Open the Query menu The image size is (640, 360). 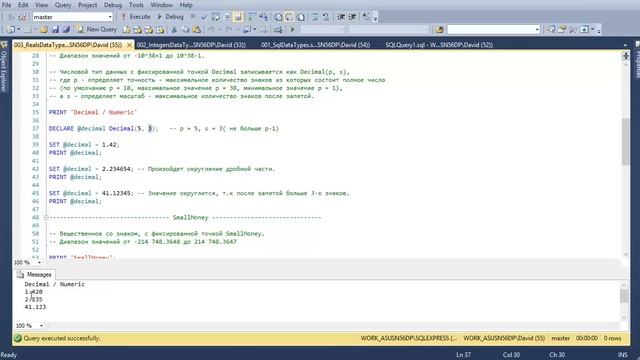point(63,5)
